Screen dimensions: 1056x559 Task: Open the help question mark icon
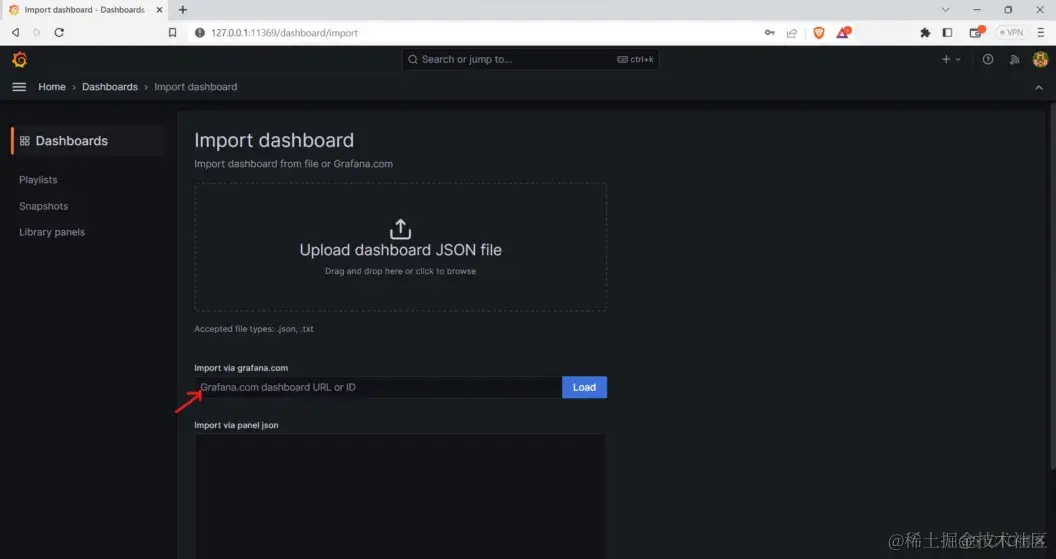(x=987, y=59)
